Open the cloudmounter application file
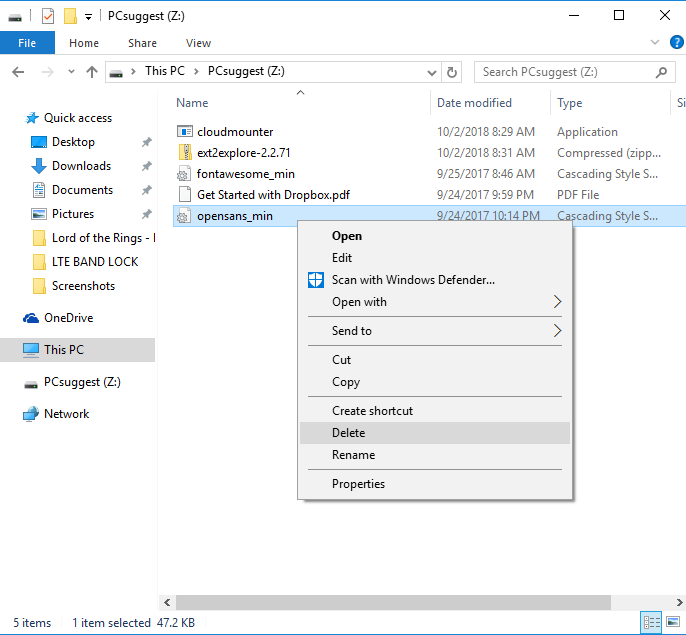Screen dimensions: 686x635 235,132
